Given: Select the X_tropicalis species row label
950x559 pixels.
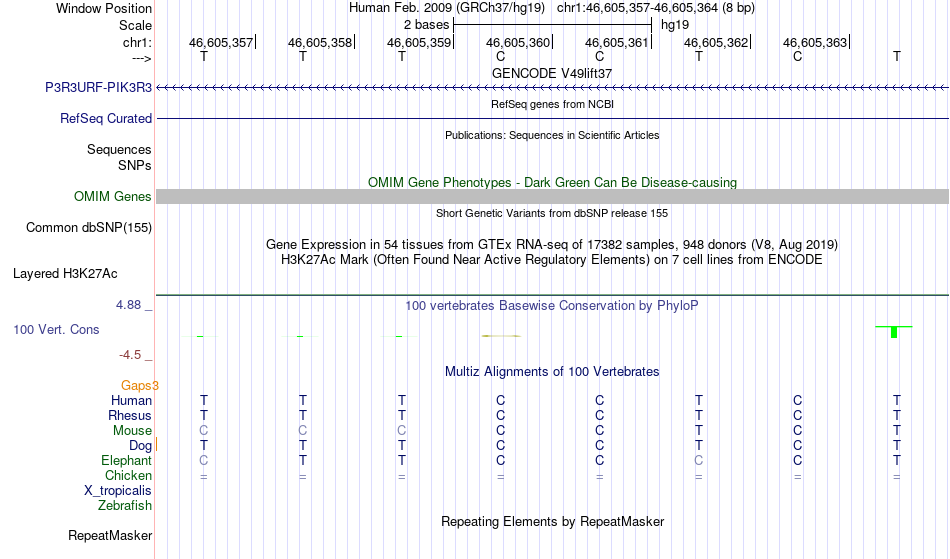Looking at the screenshot, I should point(118,491).
